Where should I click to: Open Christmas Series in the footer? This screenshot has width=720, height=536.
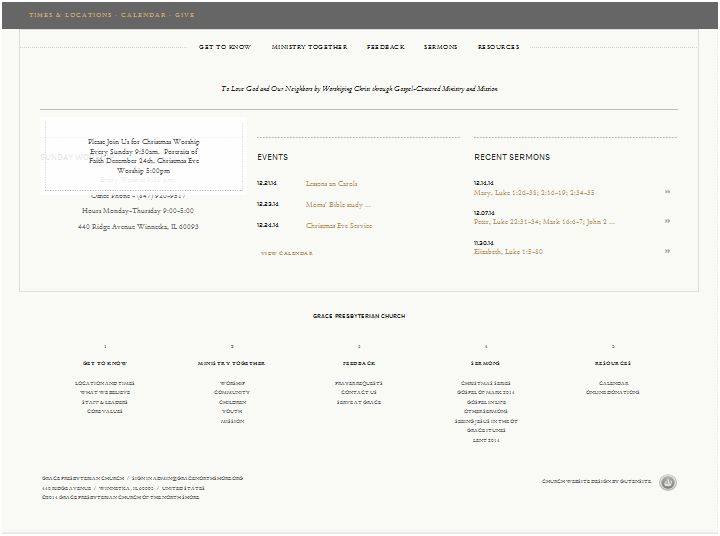[x=486, y=383]
